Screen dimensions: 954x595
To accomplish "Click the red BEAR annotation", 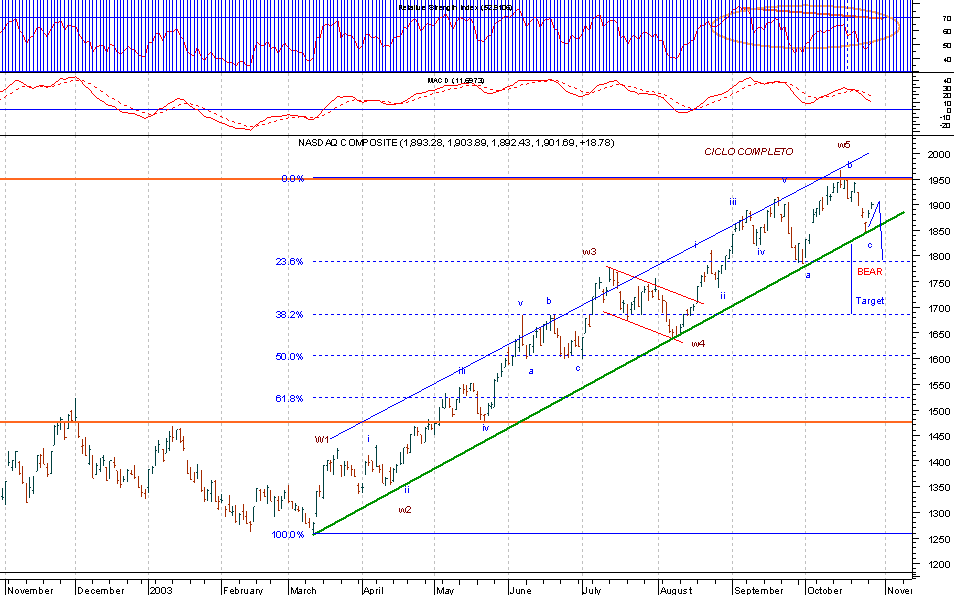I will (869, 272).
